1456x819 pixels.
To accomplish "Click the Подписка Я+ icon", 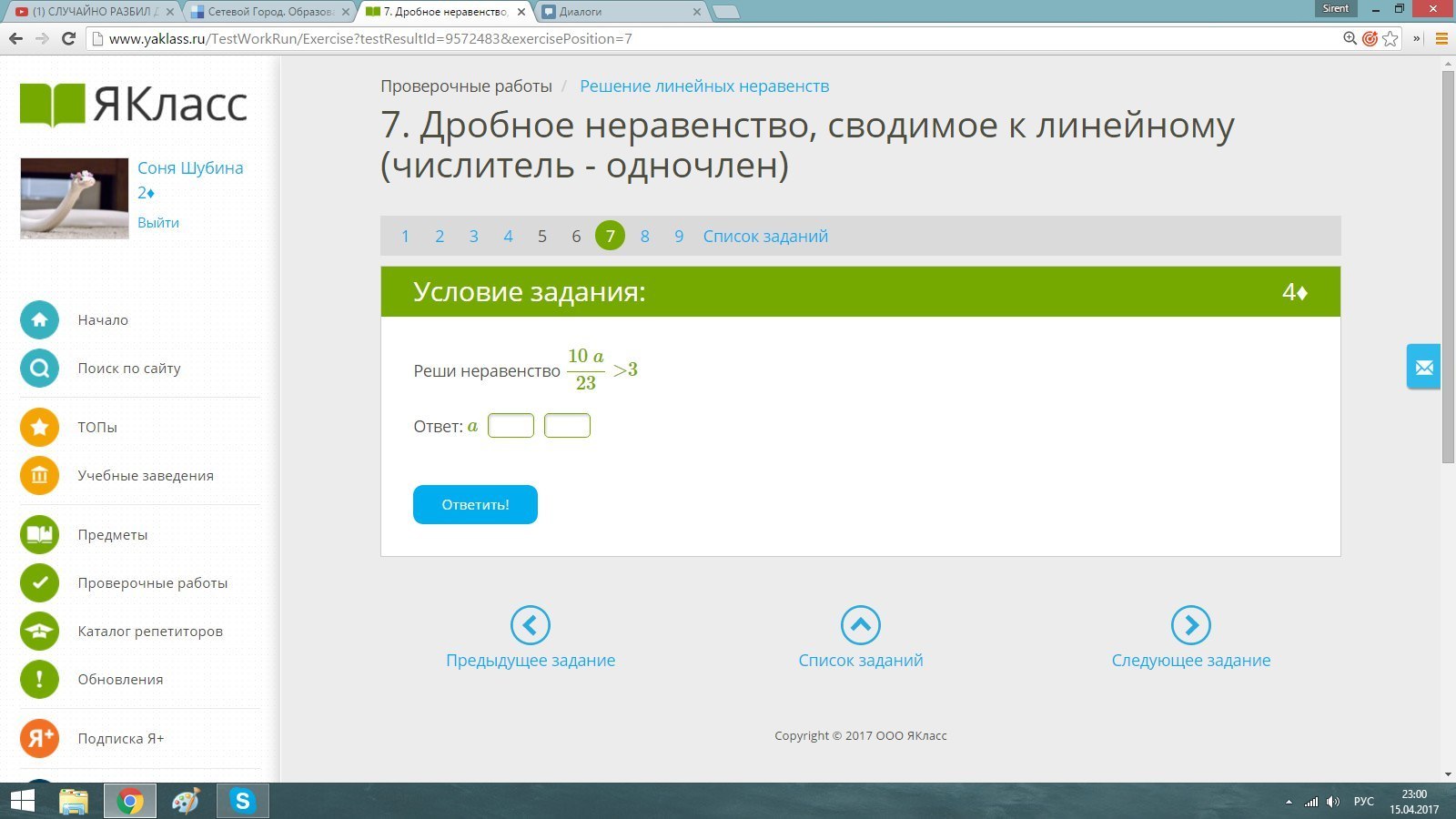I will pos(39,738).
